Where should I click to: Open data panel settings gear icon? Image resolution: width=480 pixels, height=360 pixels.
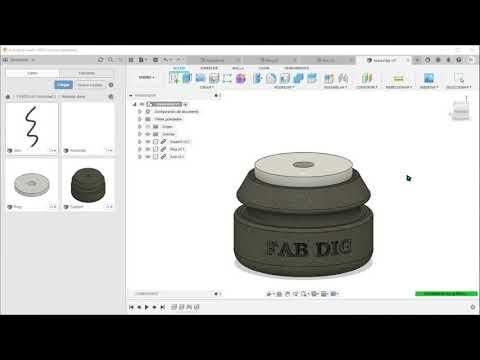pyautogui.click(x=111, y=85)
